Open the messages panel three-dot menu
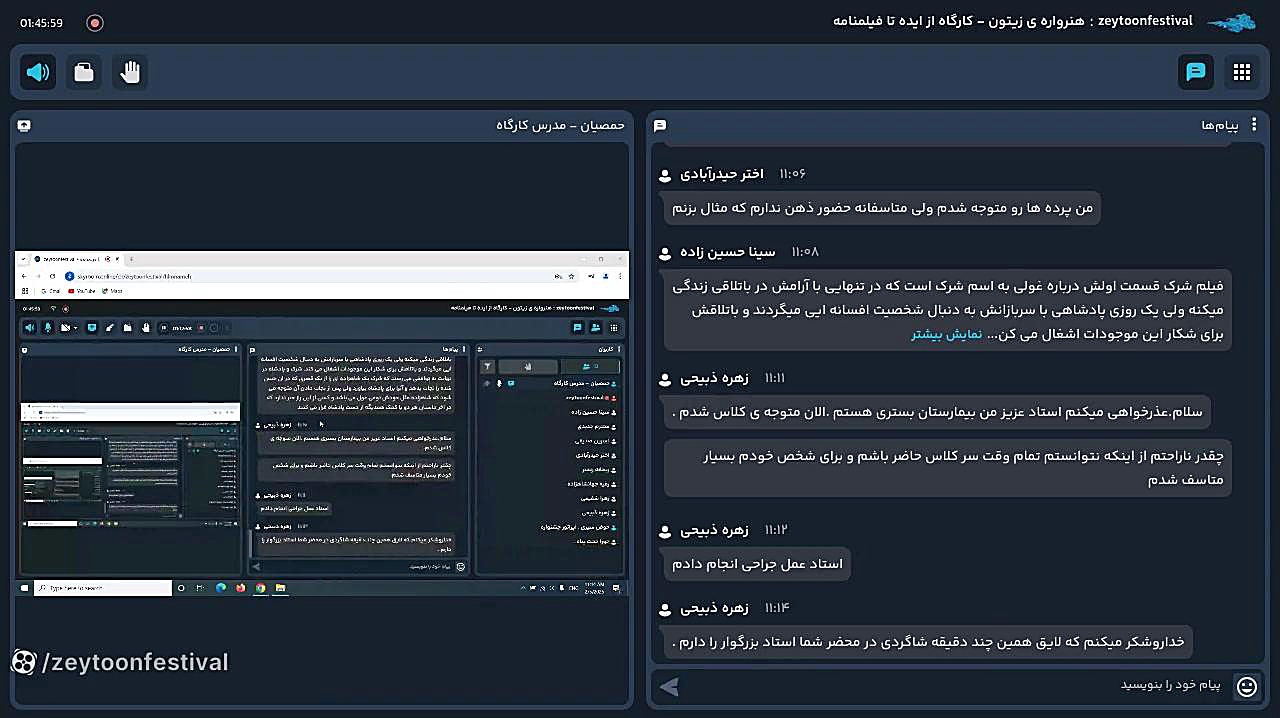 pos(1255,125)
